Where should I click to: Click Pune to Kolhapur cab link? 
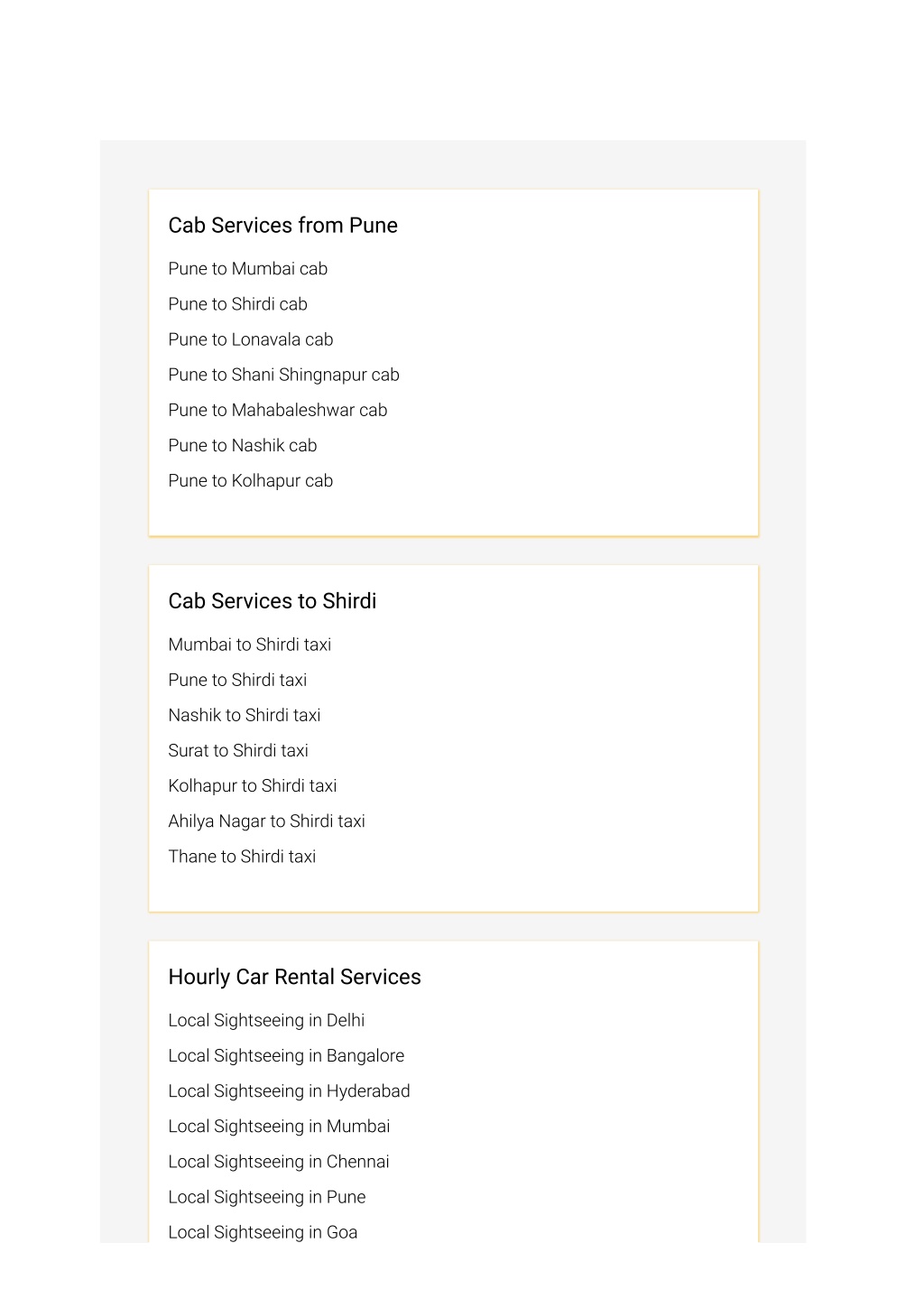(250, 480)
